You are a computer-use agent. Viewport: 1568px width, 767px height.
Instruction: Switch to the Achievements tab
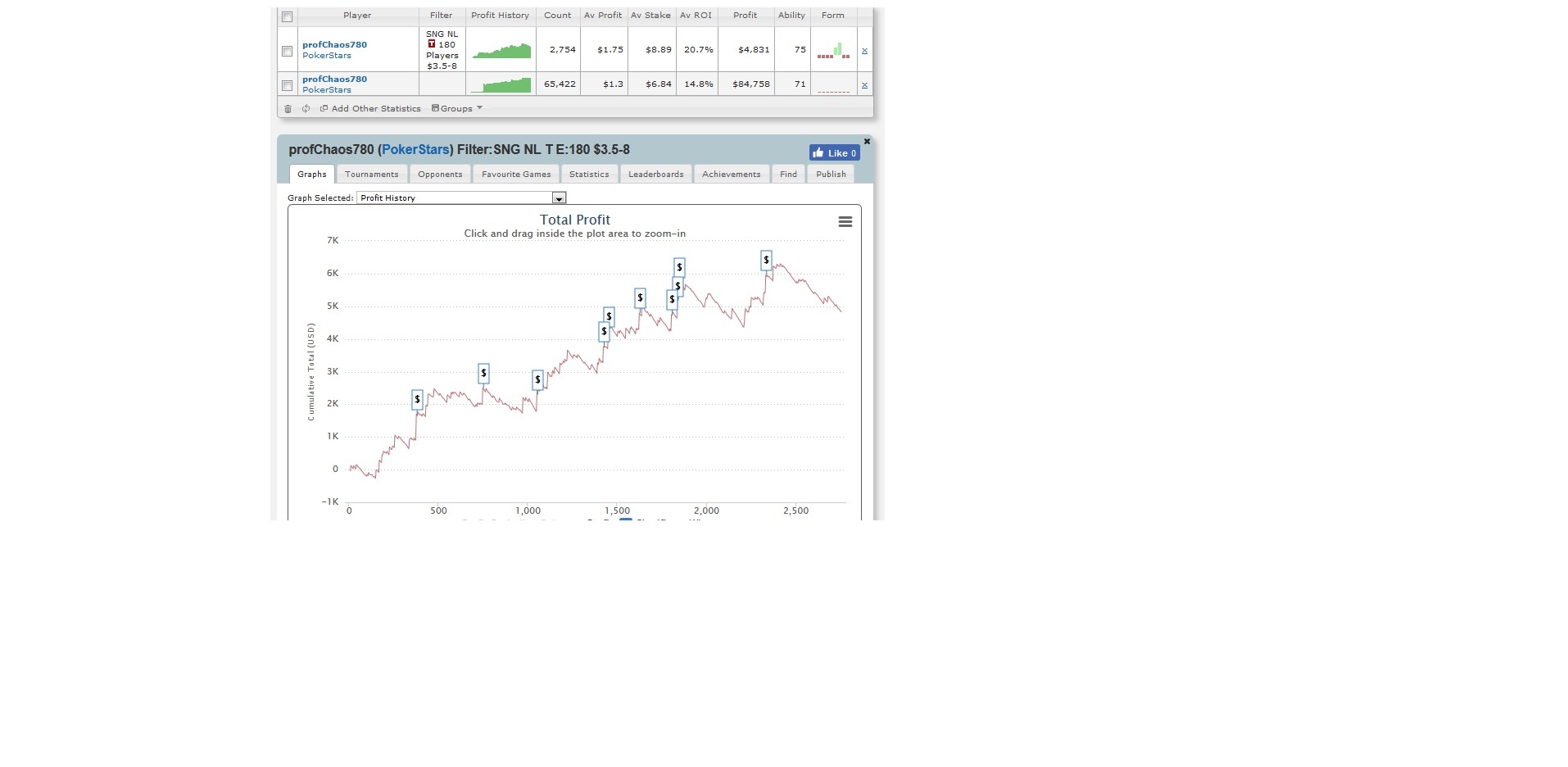coord(732,174)
